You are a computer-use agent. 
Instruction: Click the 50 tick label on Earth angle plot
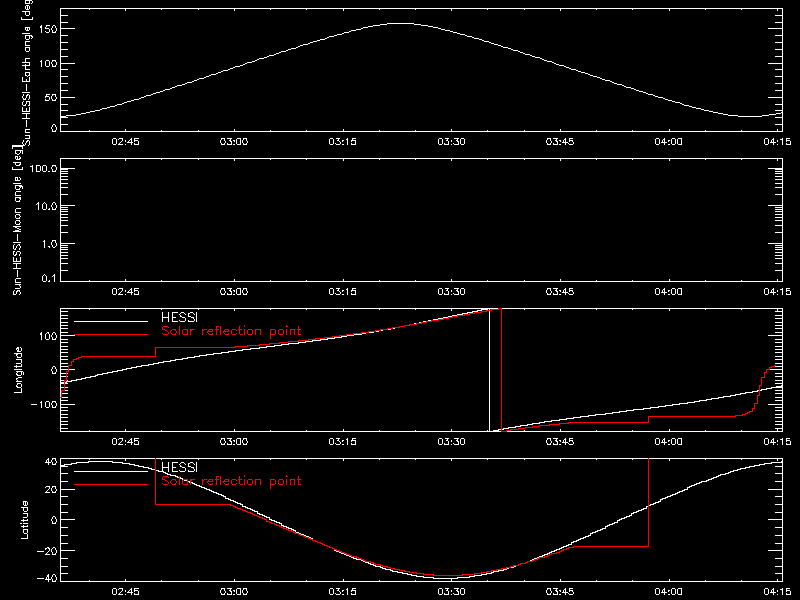coord(51,97)
